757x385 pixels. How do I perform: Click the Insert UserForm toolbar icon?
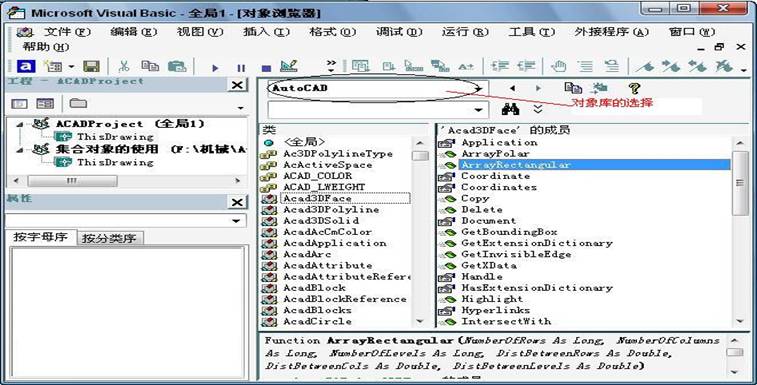(x=53, y=66)
